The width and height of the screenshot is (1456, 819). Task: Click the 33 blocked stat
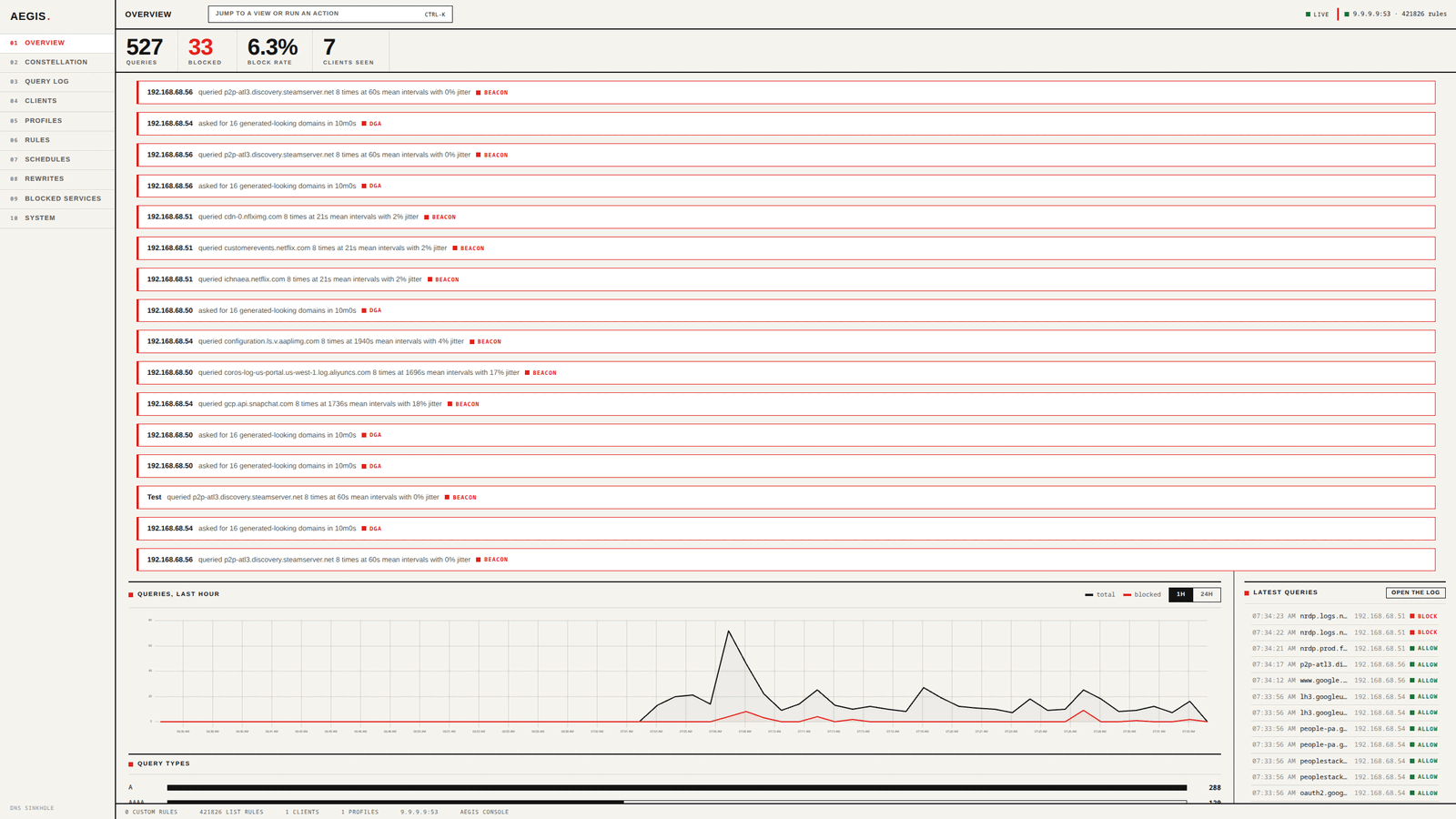(205, 50)
